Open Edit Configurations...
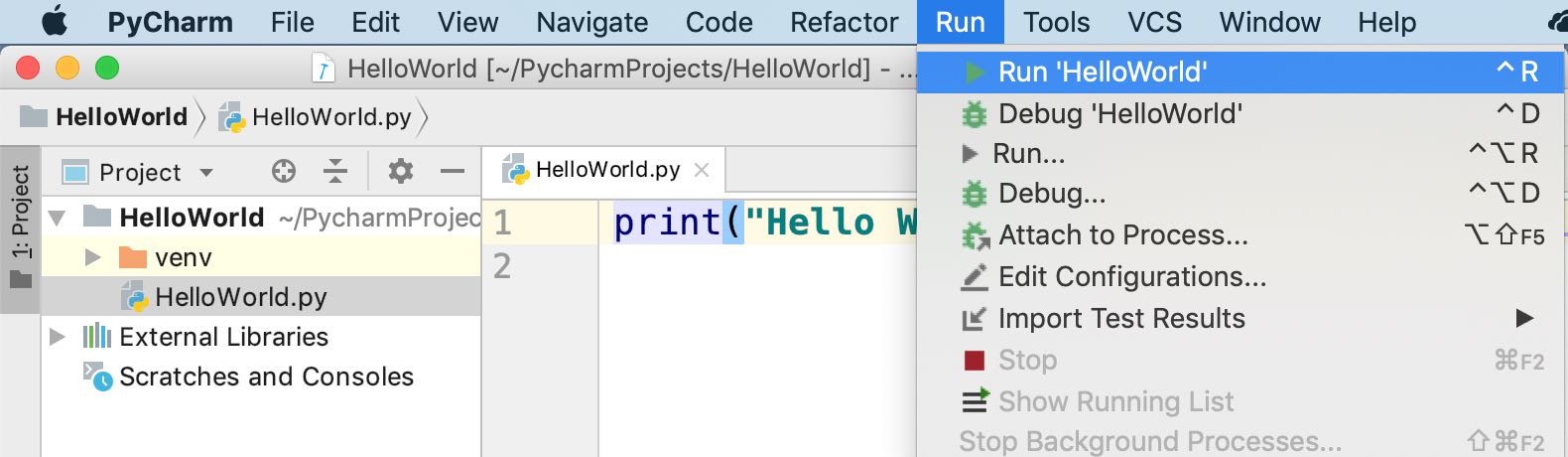This screenshot has height=457, width=1568. tap(1241, 276)
